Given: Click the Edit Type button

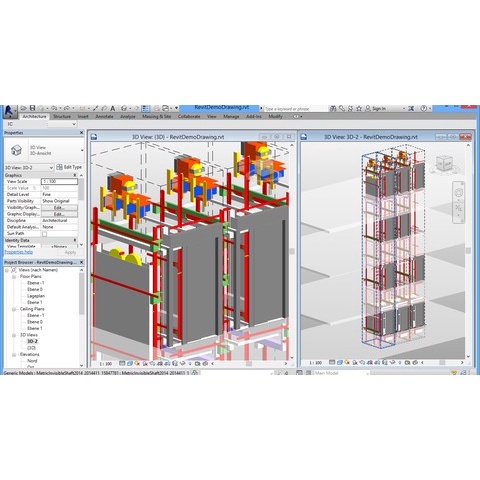Looking at the screenshot, I should (x=69, y=167).
